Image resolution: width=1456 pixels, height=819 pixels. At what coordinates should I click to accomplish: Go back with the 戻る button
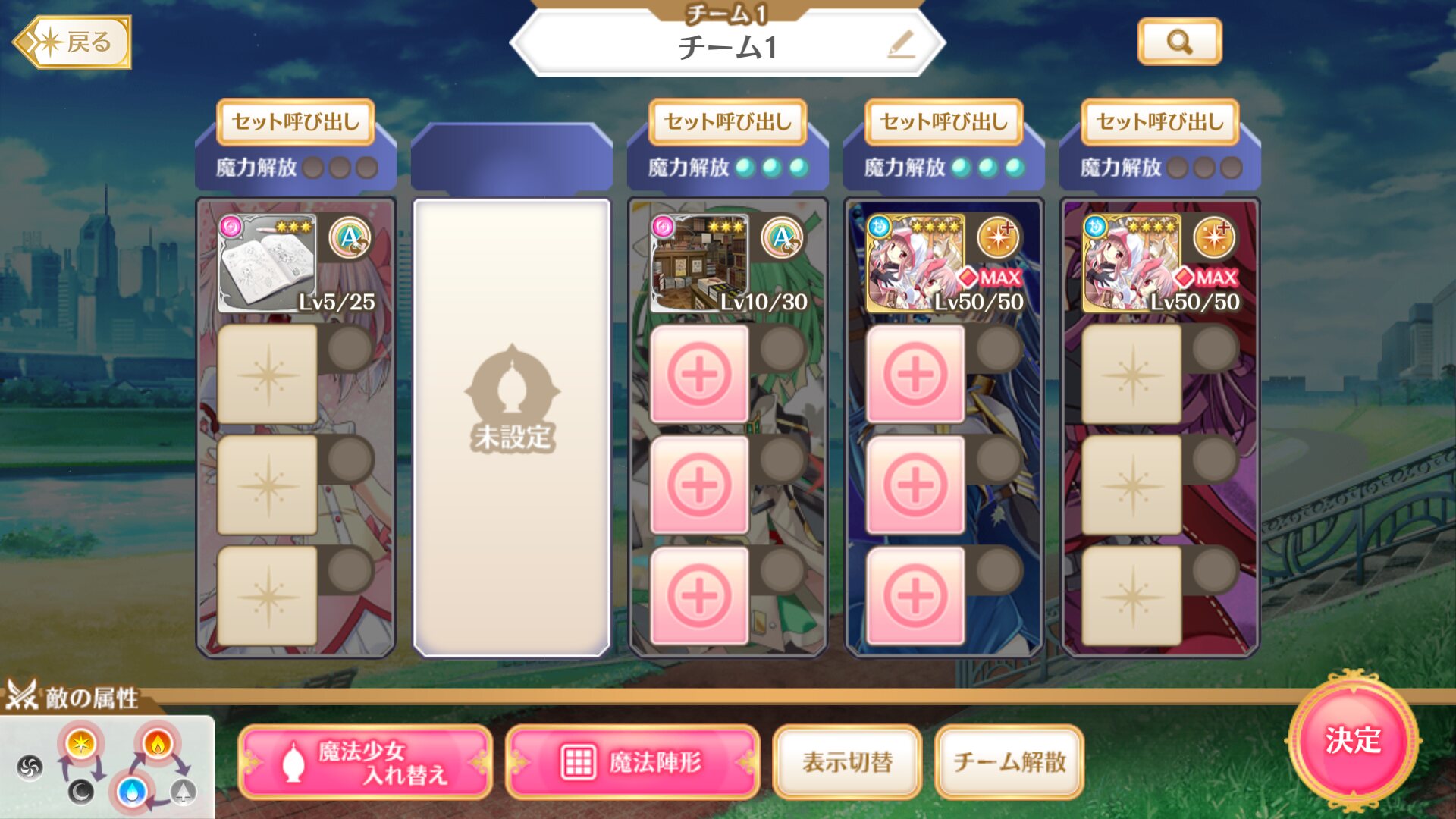(x=73, y=42)
